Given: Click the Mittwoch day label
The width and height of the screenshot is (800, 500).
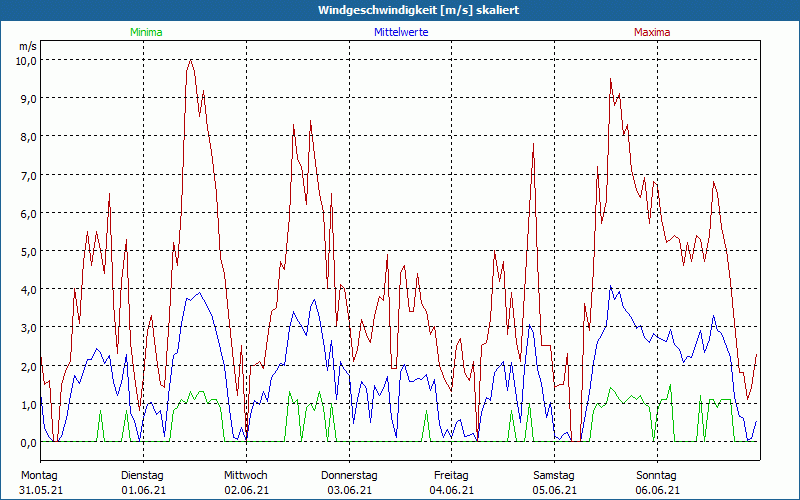Looking at the screenshot, I should tap(246, 475).
